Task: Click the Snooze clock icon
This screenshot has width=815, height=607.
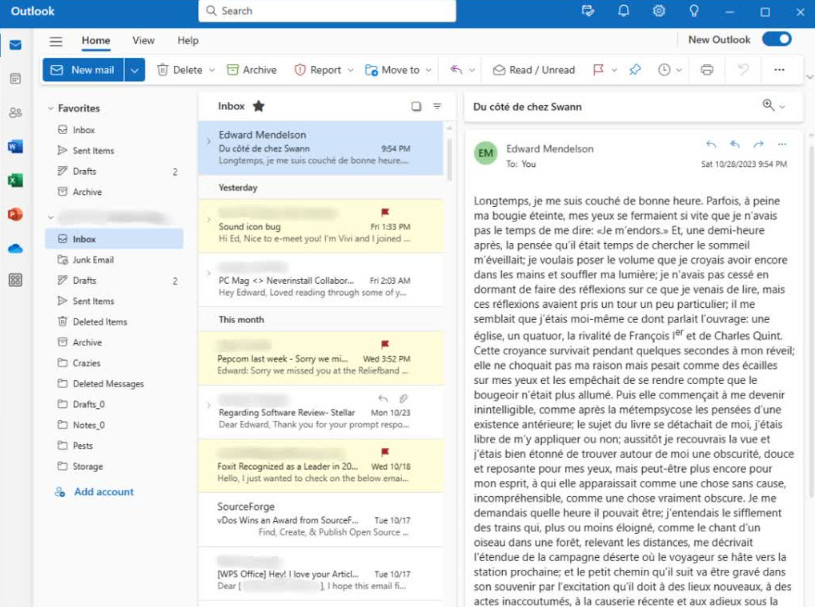Action: (664, 70)
